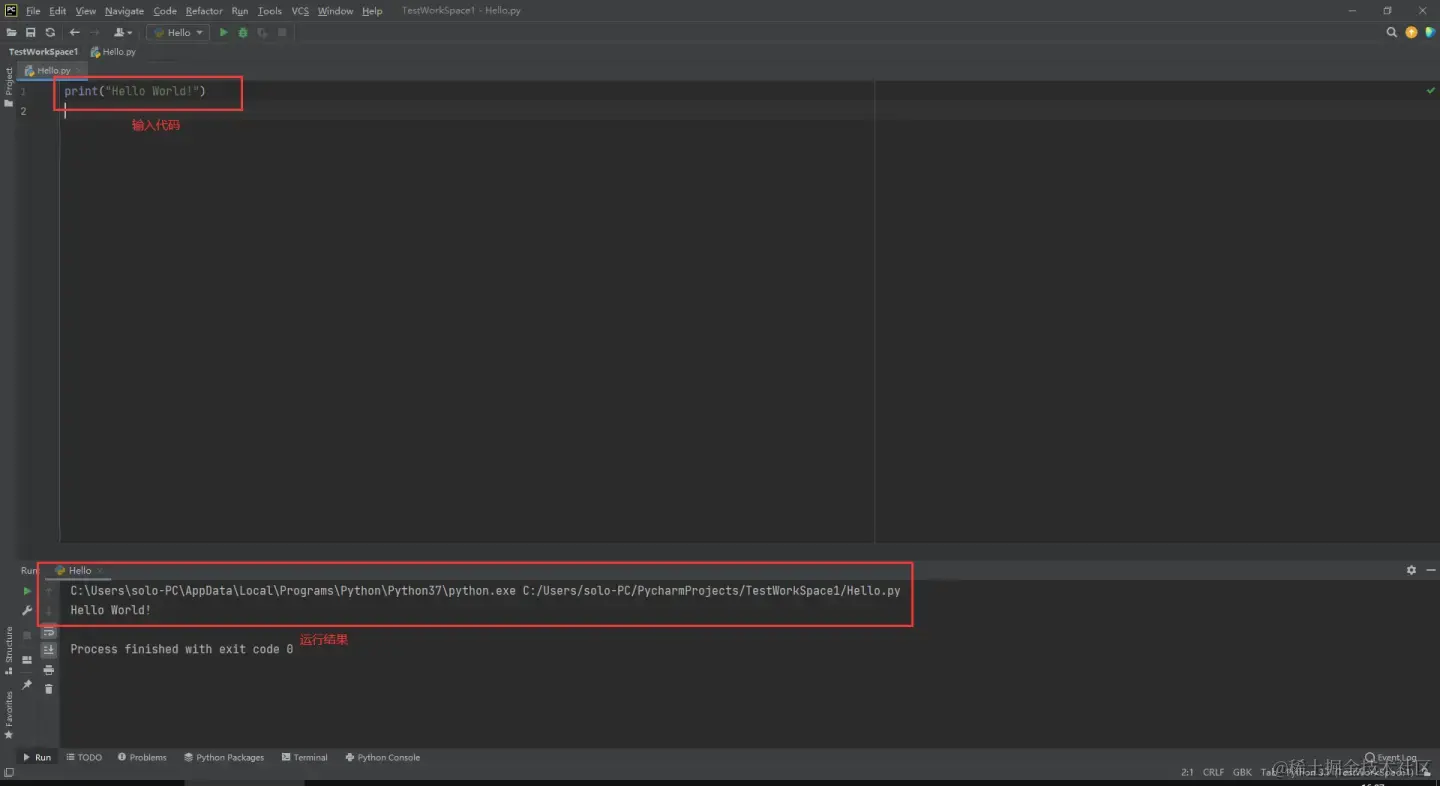The image size is (1440, 786).
Task: Close the Hello.py editor tab
Action: [79, 71]
